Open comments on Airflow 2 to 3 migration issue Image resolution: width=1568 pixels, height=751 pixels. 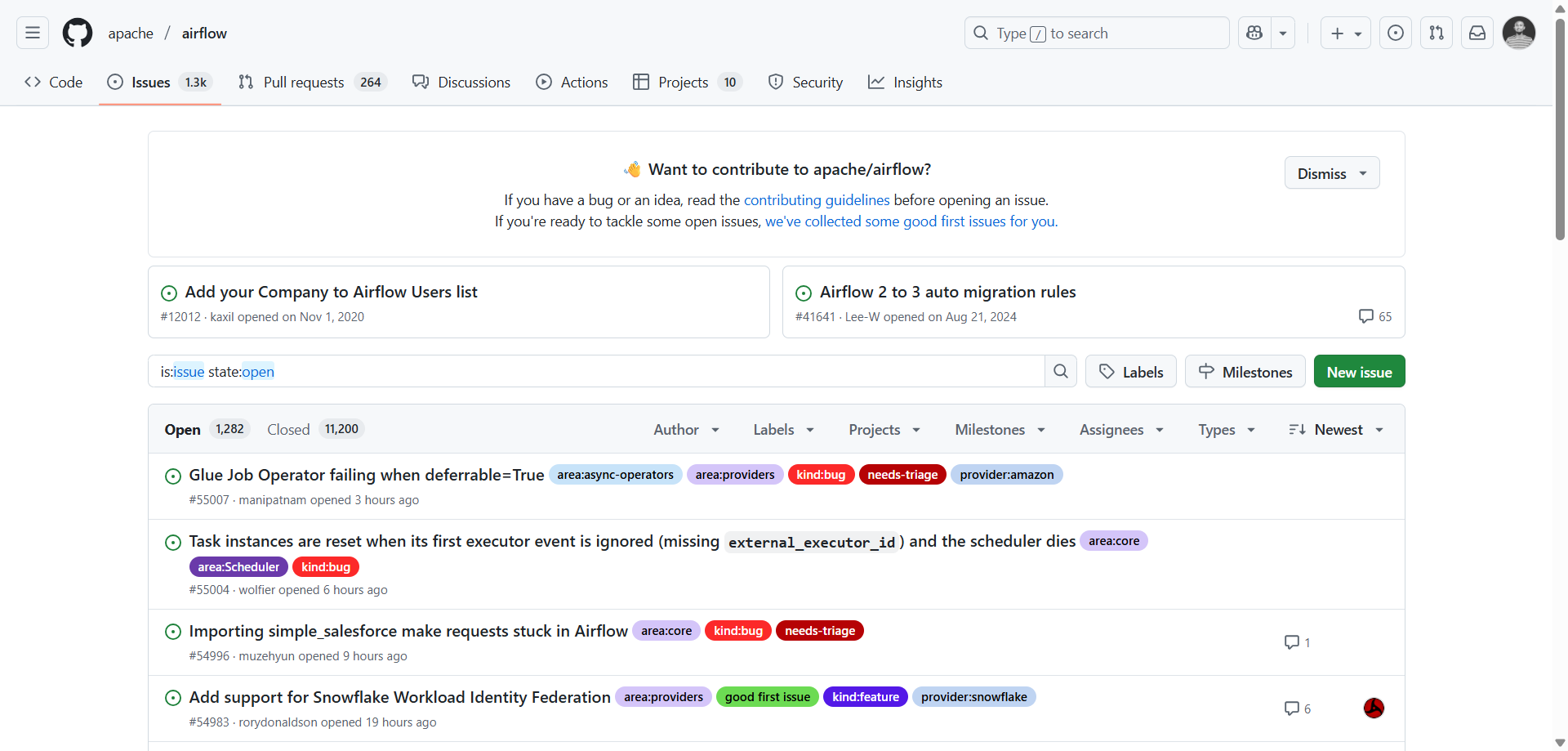[1375, 316]
